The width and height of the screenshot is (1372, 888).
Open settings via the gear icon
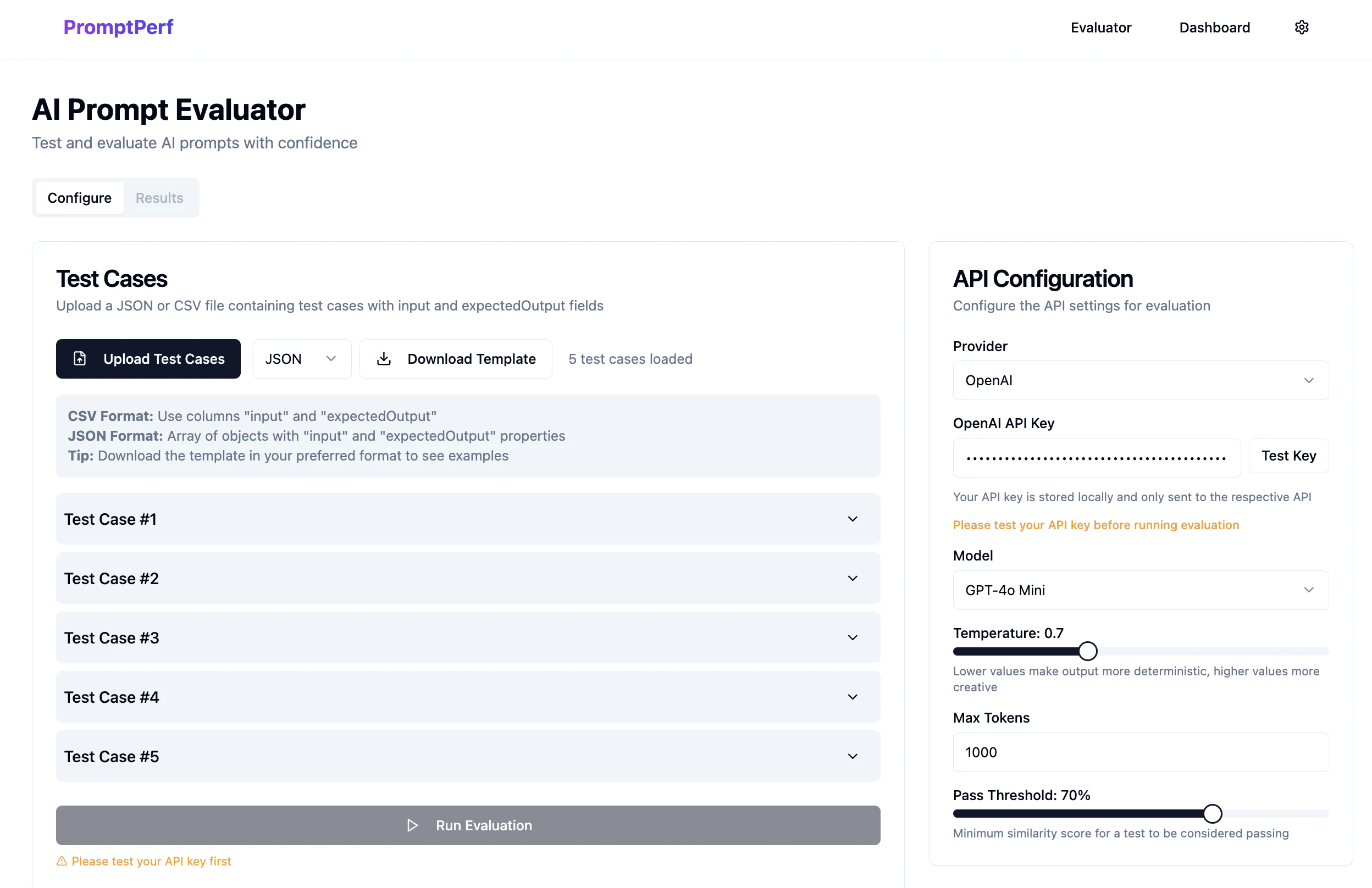tap(1301, 27)
